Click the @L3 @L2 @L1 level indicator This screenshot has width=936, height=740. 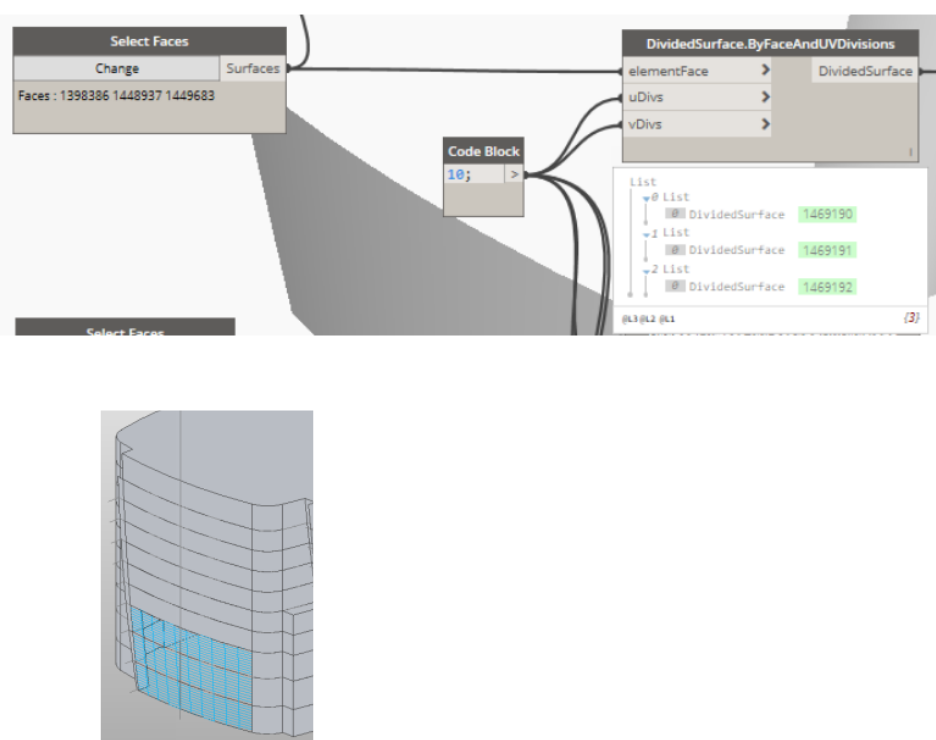pyautogui.click(x=648, y=319)
